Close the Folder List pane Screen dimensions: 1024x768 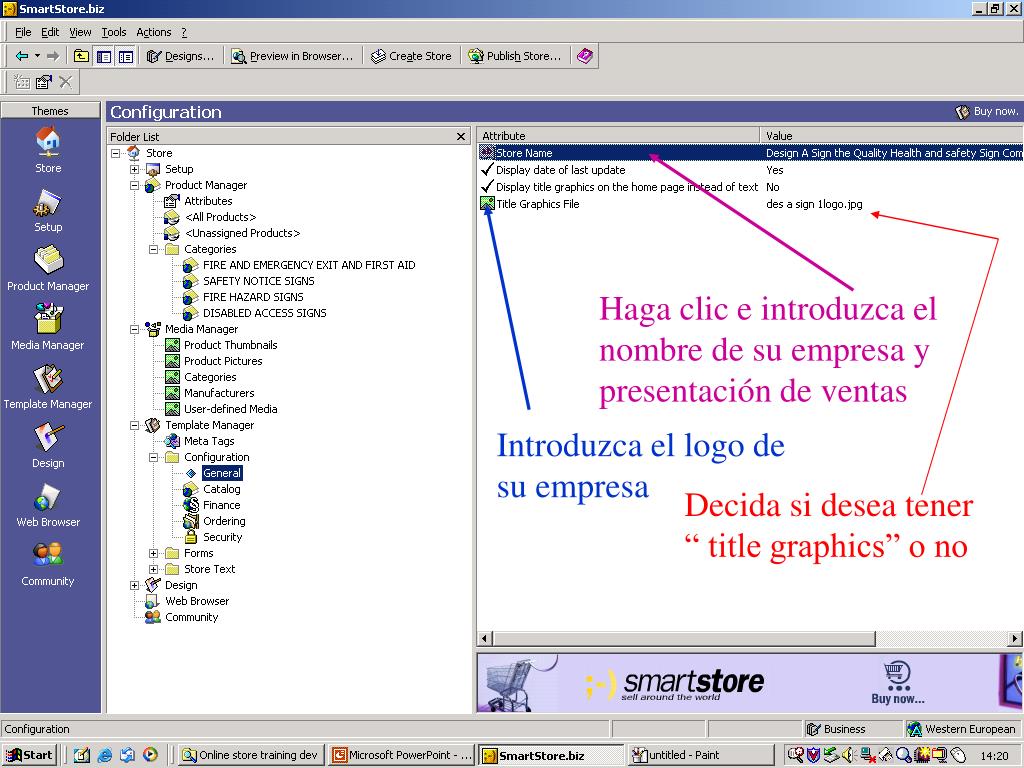(460, 136)
